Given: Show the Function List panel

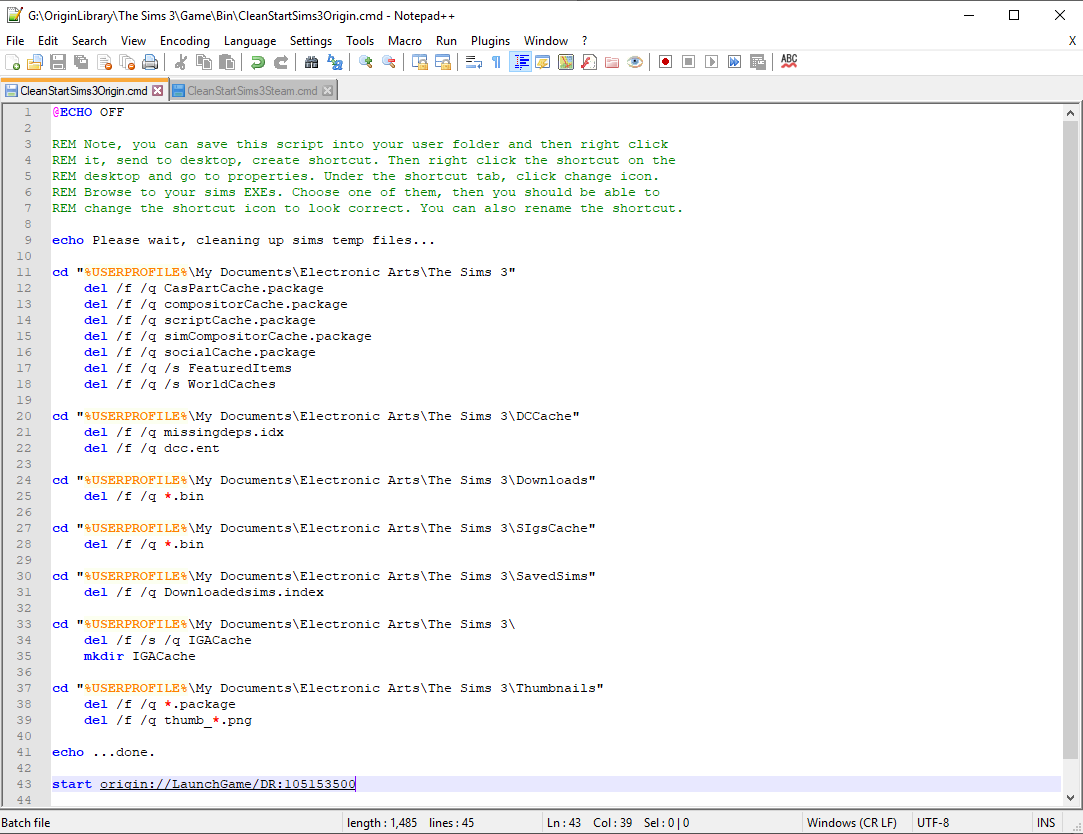Looking at the screenshot, I should [x=589, y=62].
